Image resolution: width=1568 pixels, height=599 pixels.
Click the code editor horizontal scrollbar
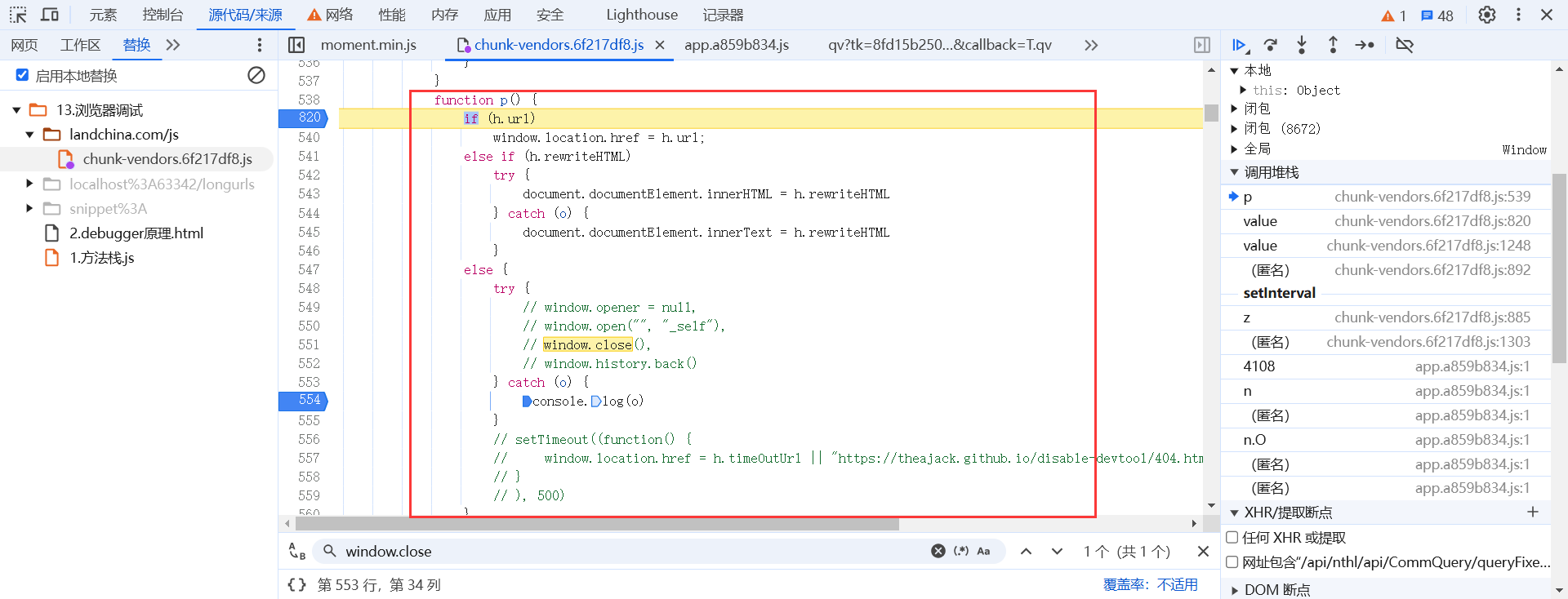click(x=595, y=524)
